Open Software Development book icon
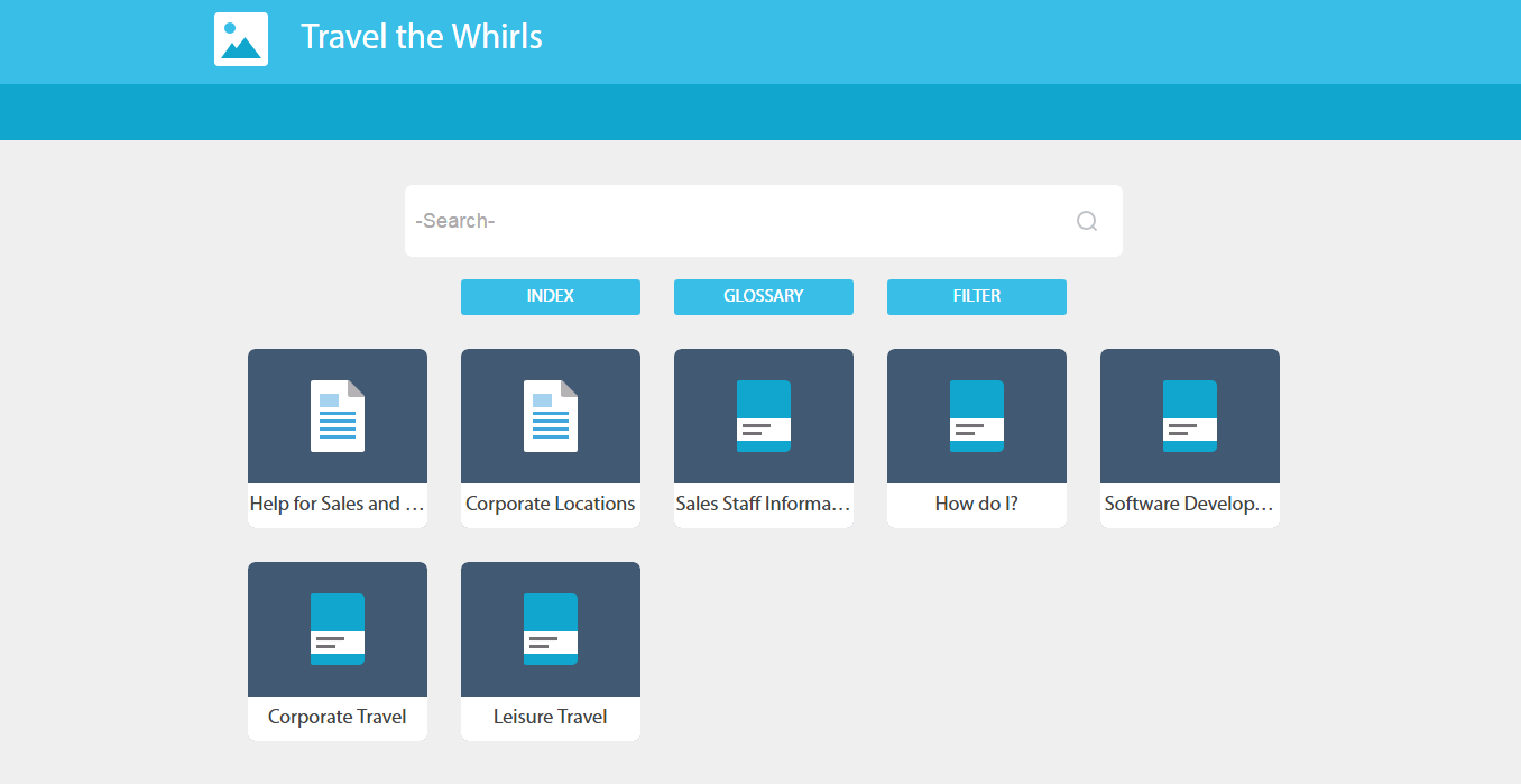 [1190, 416]
